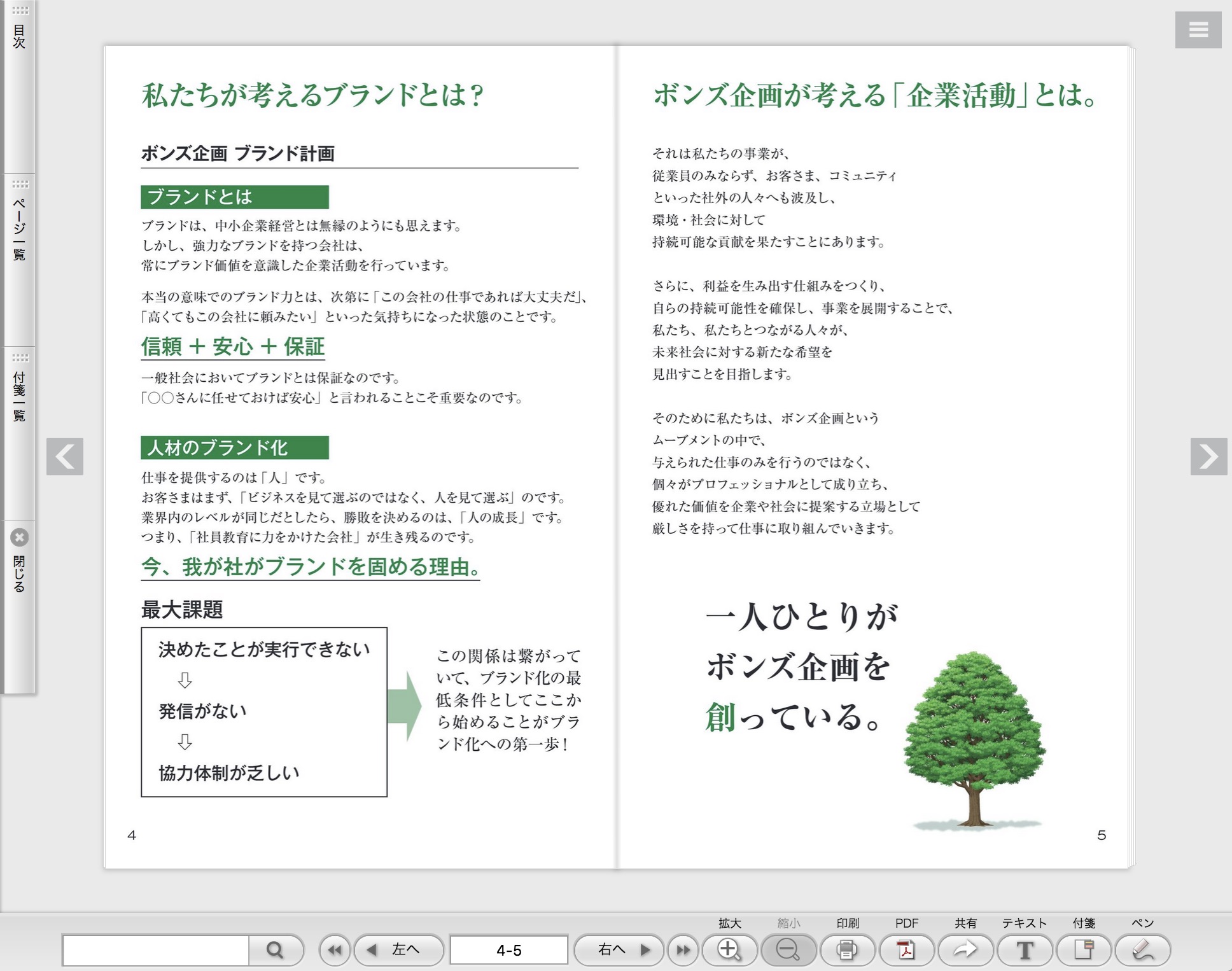The height and width of the screenshot is (971, 1232).
Task: Click 今、我が社がブランドを固める理由。 text
Action: [311, 566]
